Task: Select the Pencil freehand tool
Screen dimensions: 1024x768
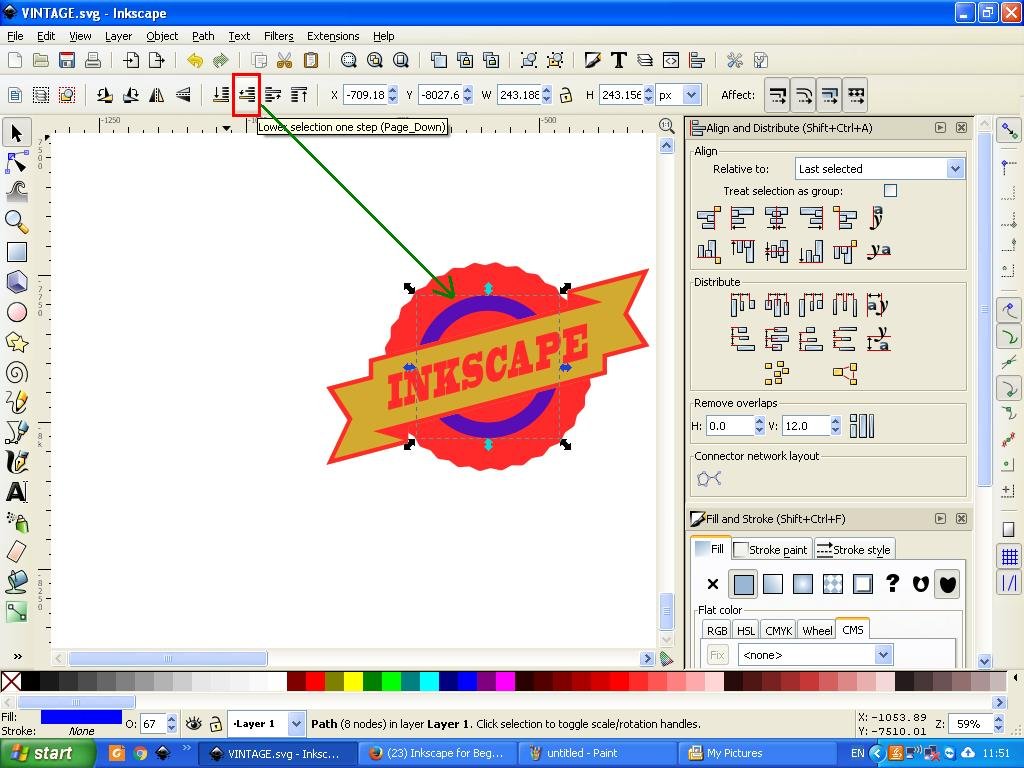Action: tap(16, 402)
